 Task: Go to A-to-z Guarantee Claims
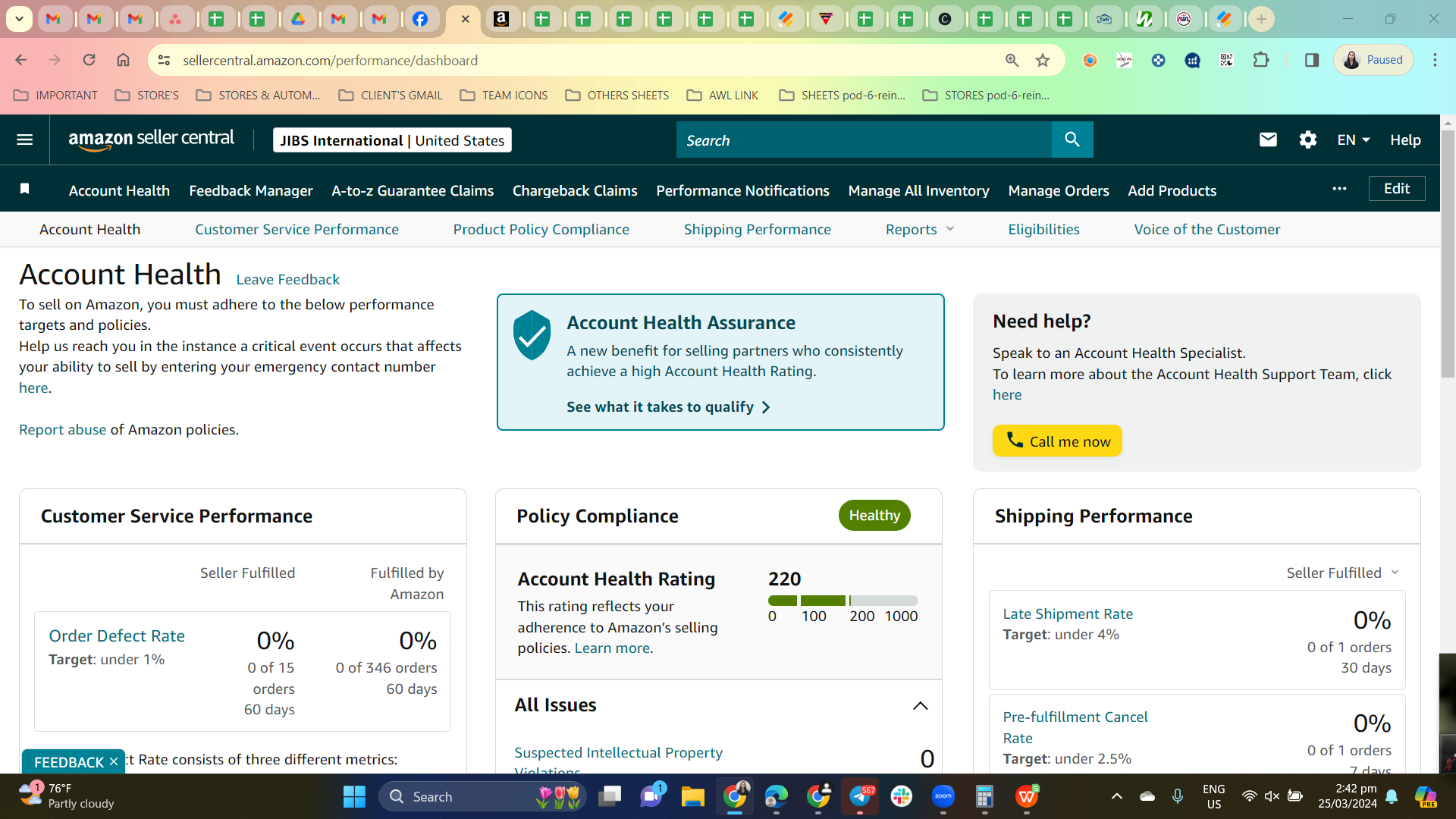click(x=413, y=190)
